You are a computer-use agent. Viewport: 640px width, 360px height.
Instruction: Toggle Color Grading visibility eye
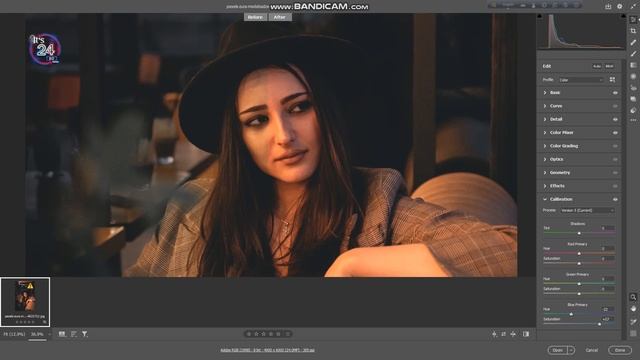tap(615, 146)
